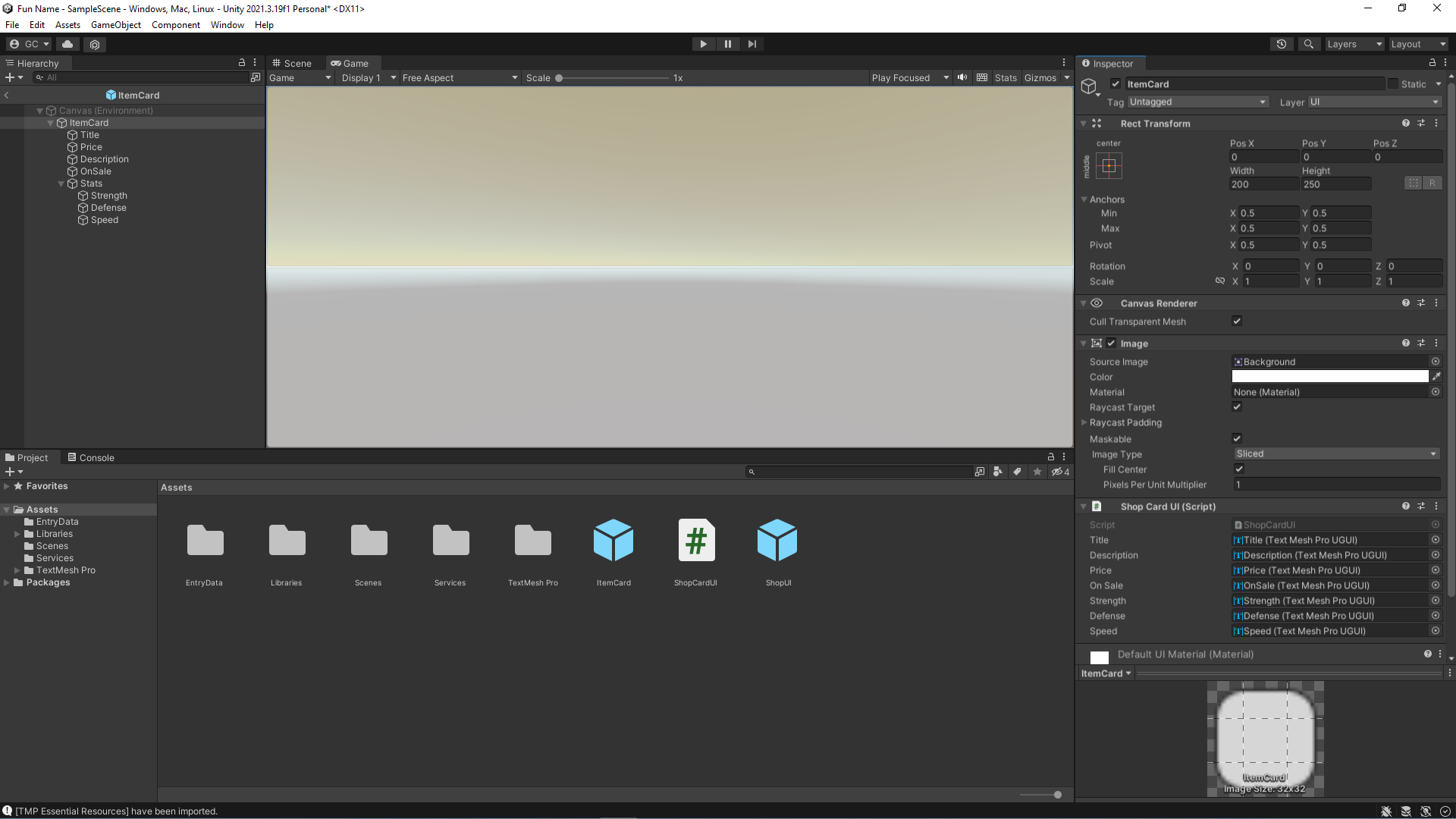Click the Color swatch in Image component

click(1330, 377)
